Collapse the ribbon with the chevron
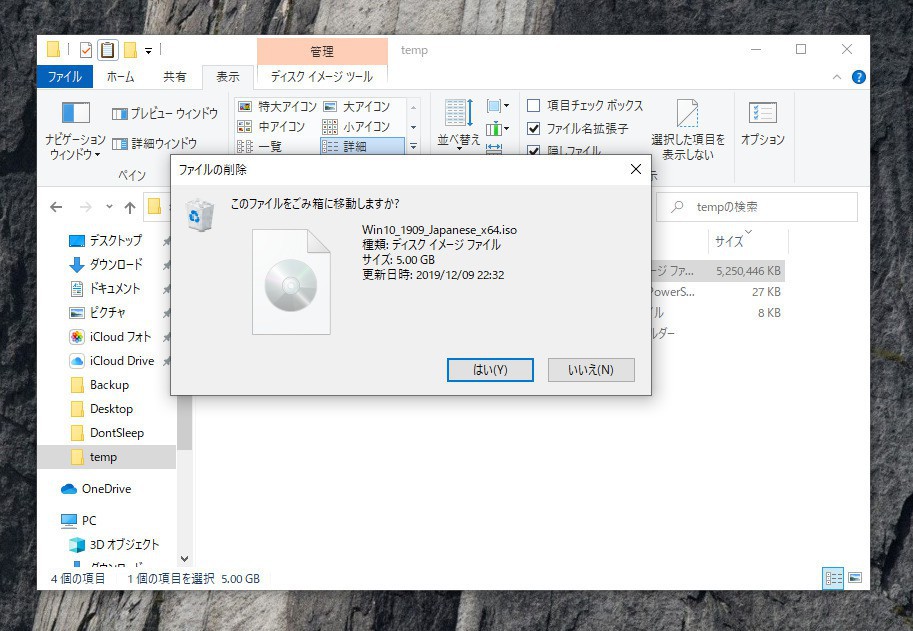Image resolution: width=913 pixels, height=631 pixels. pyautogui.click(x=837, y=77)
